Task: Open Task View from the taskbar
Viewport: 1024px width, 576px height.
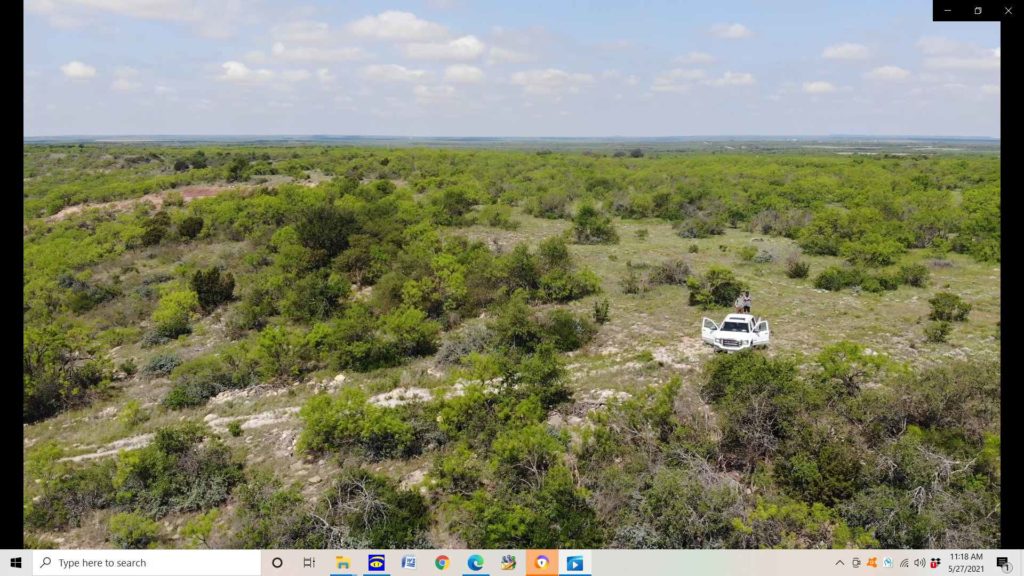Action: tap(310, 562)
